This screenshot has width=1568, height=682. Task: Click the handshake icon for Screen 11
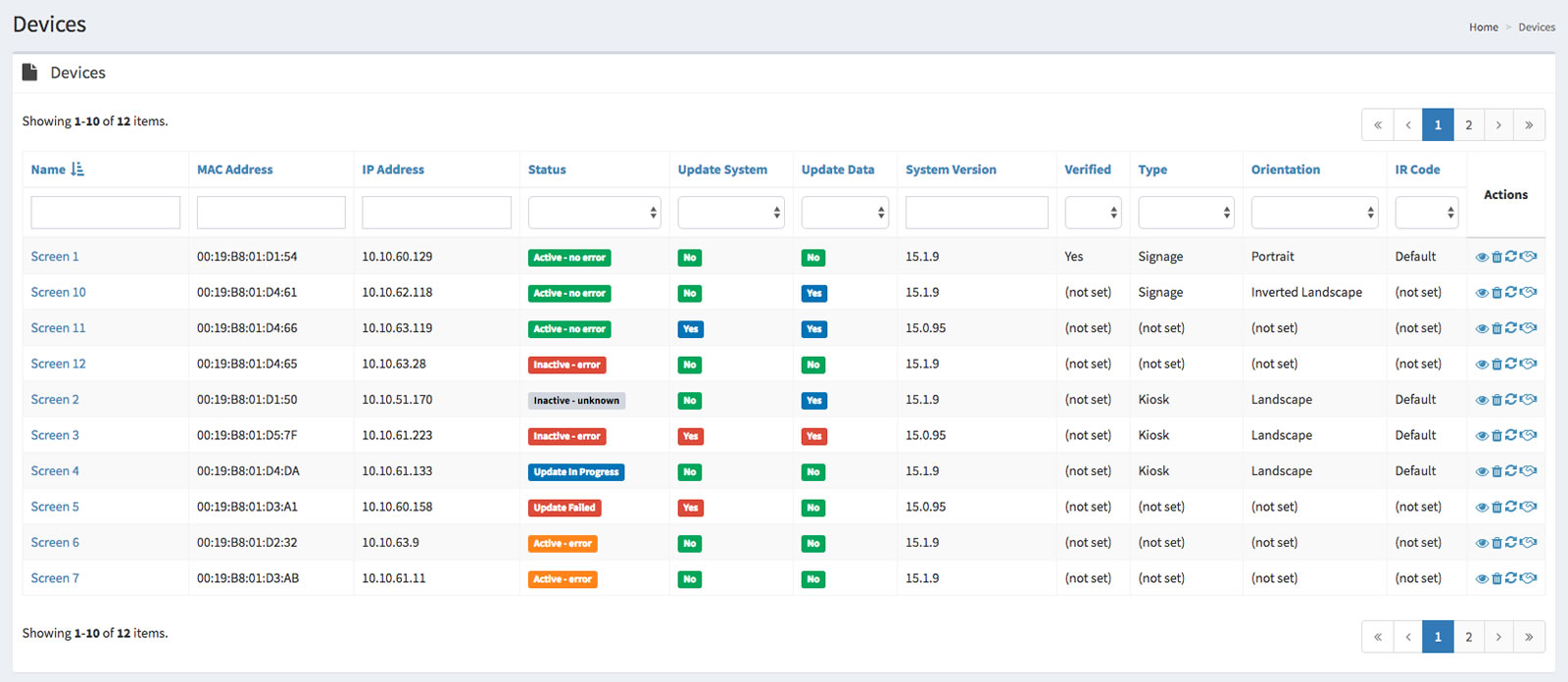click(1529, 328)
